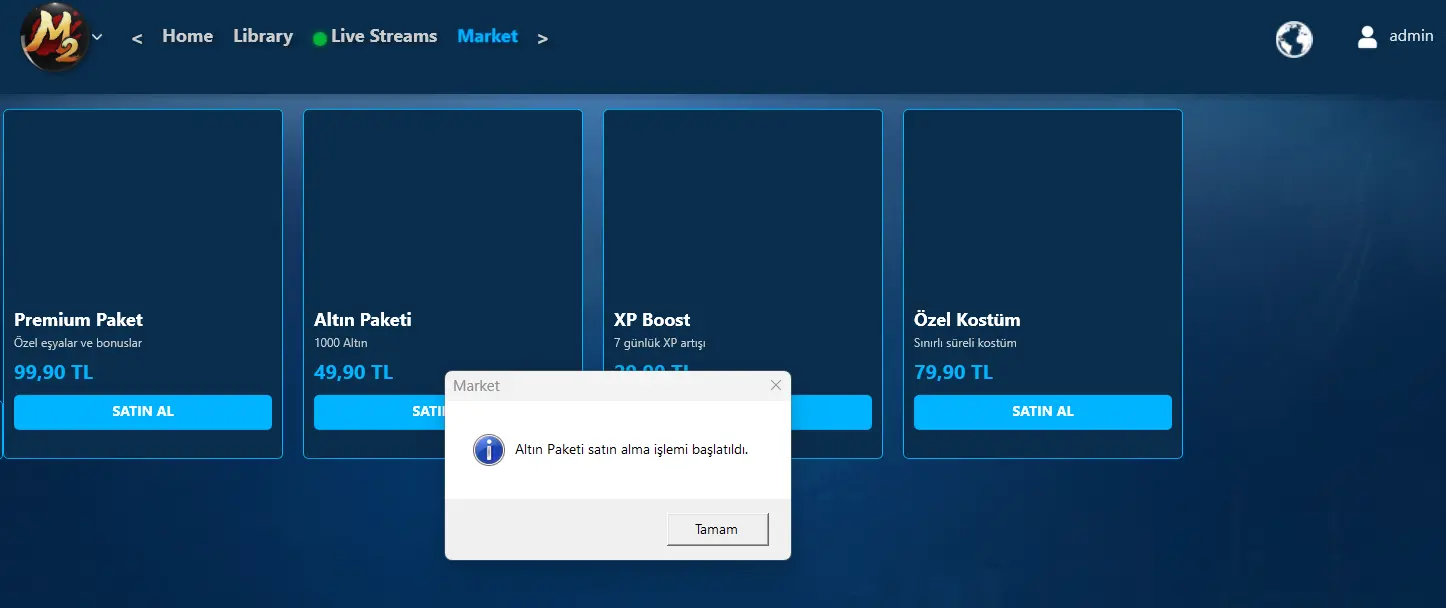Buy Premium Paket with Satın Al
Screen dimensions: 1446x608
click(143, 412)
